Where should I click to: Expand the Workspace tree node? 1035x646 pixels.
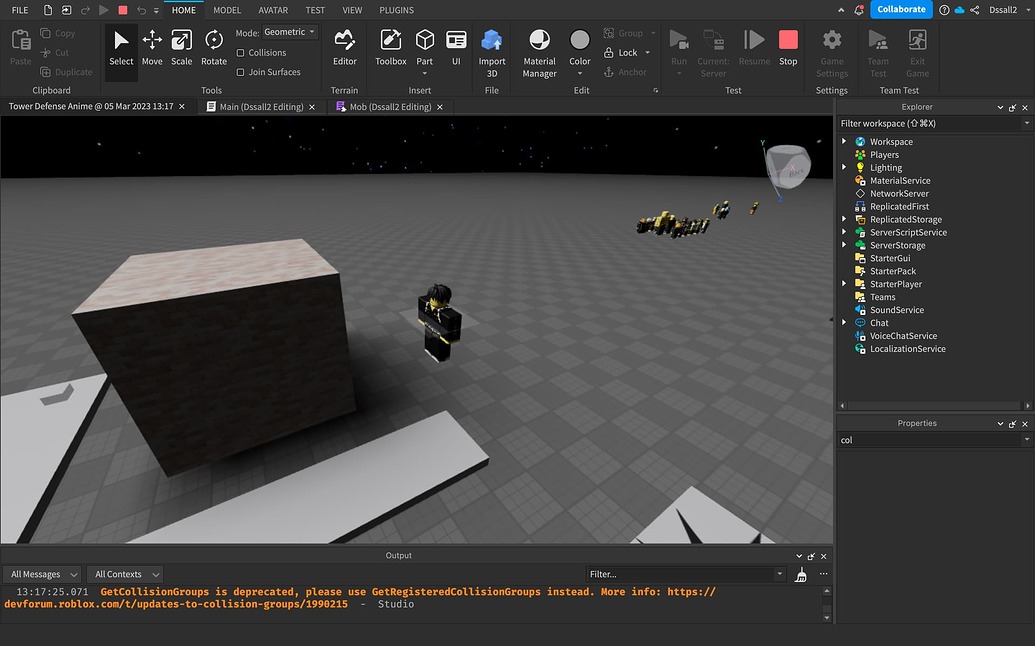pyautogui.click(x=844, y=142)
